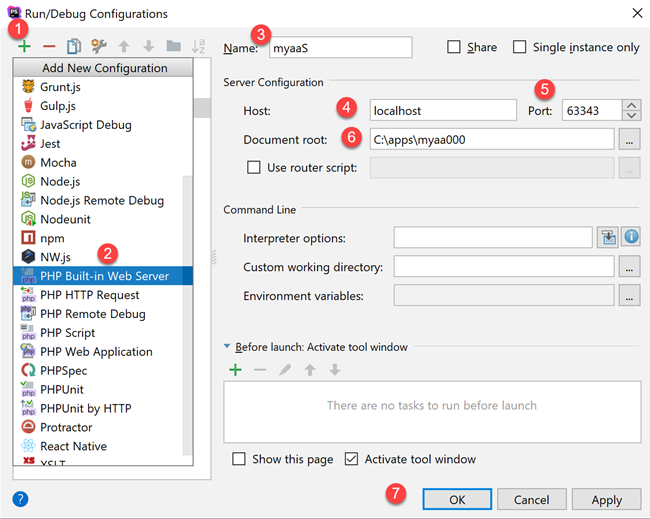Select Mocha from the configuration list
Screen dimensions: 650x519
pyautogui.click(x=103, y=162)
